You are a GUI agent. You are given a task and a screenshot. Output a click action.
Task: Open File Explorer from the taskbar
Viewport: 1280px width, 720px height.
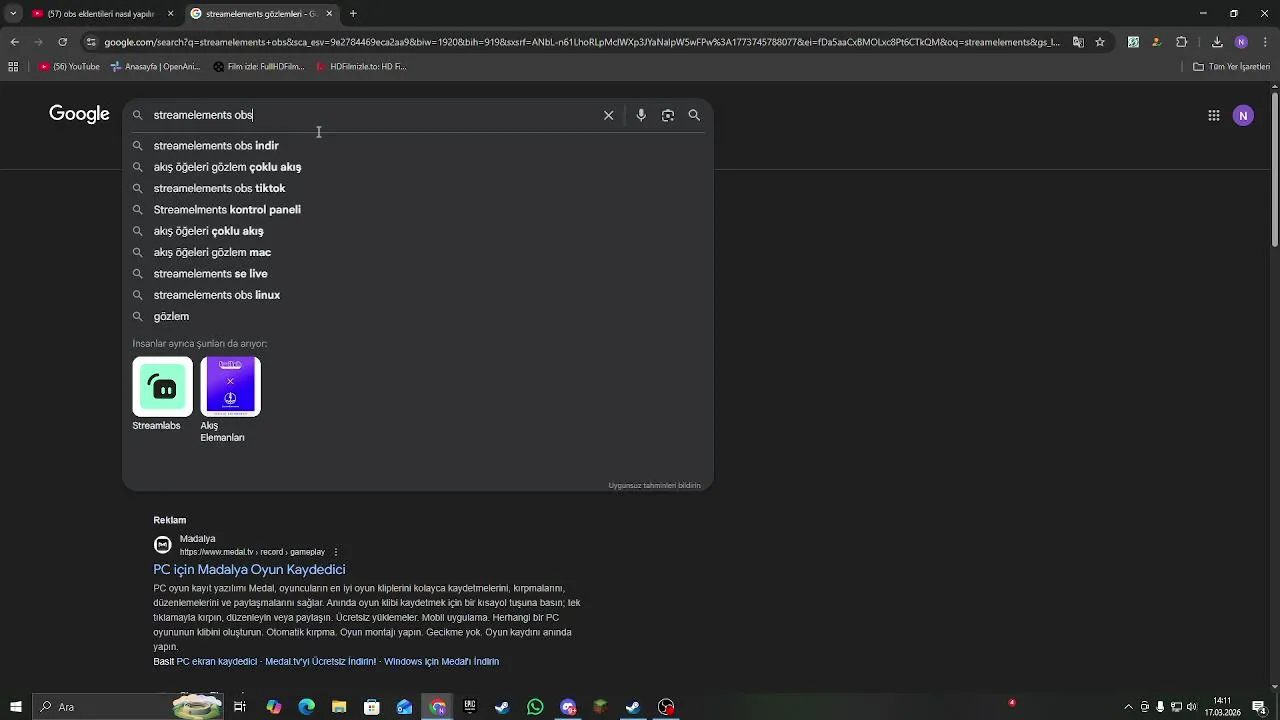point(339,707)
